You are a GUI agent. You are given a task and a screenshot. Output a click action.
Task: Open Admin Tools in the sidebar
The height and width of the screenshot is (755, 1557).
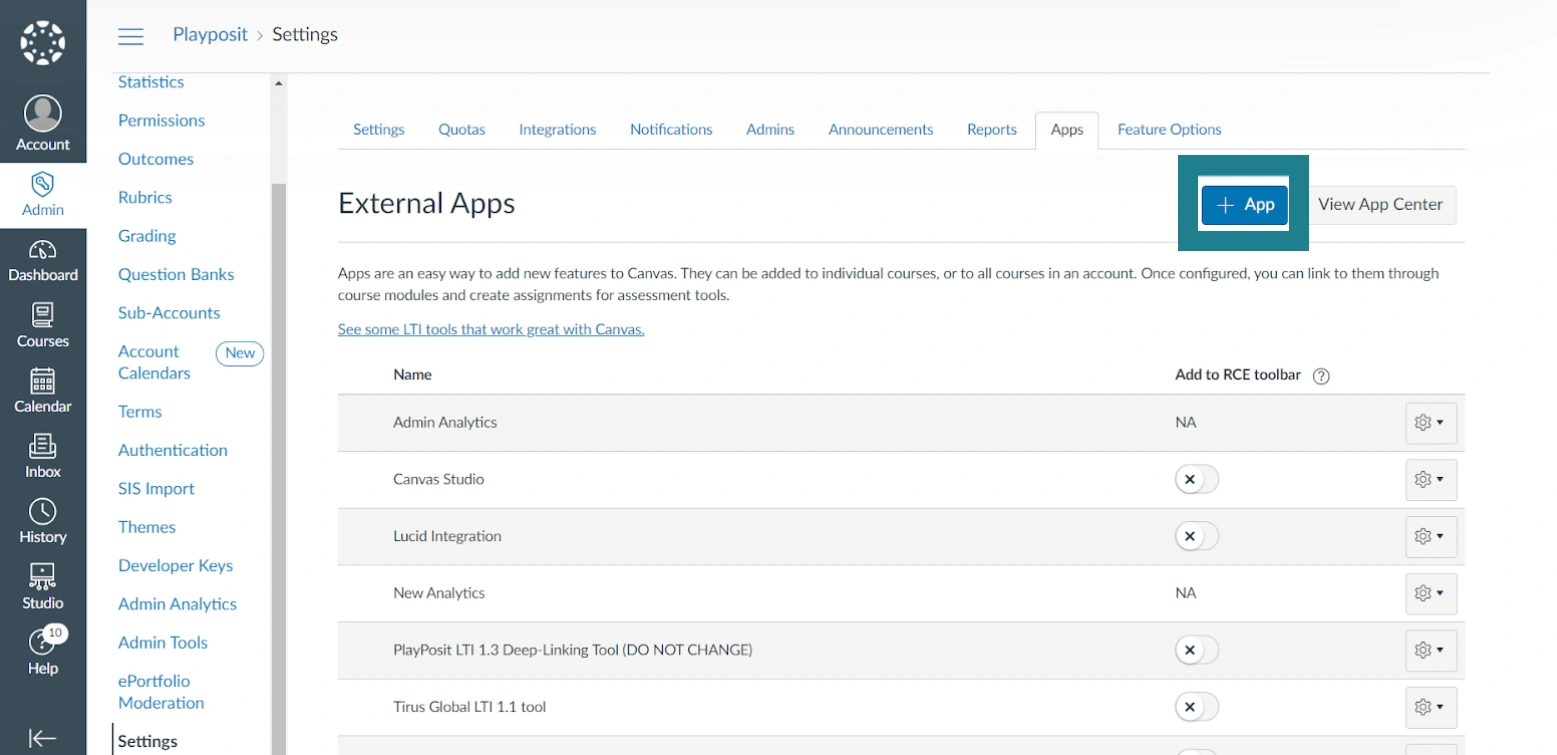(x=163, y=643)
